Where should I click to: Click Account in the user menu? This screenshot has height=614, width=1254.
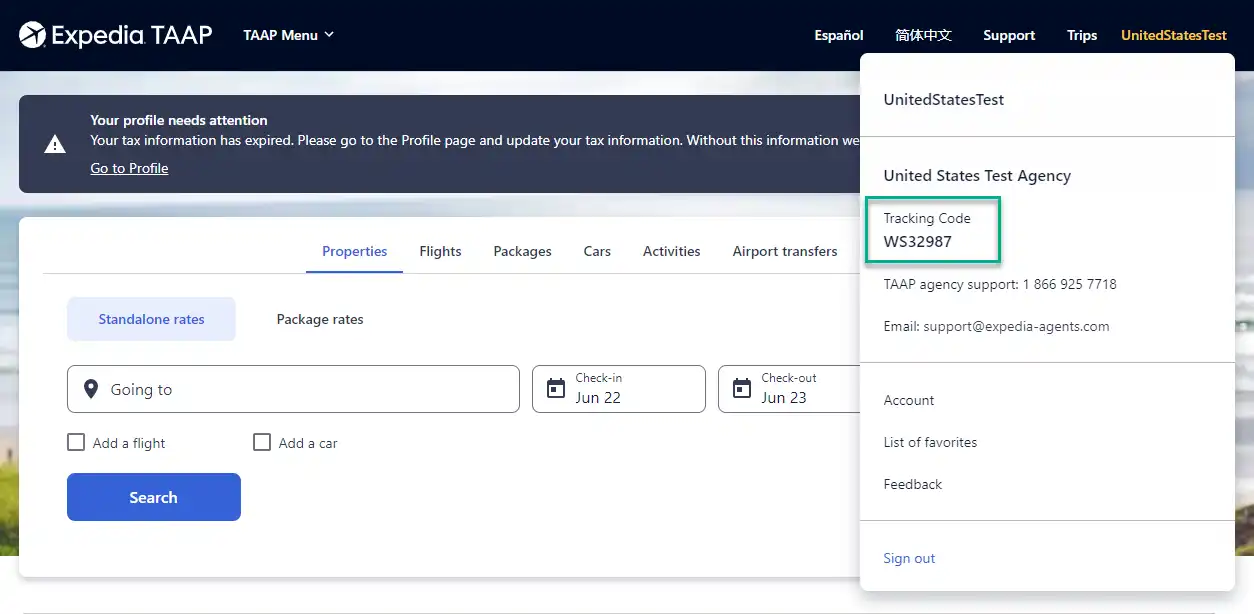pyautogui.click(x=909, y=400)
